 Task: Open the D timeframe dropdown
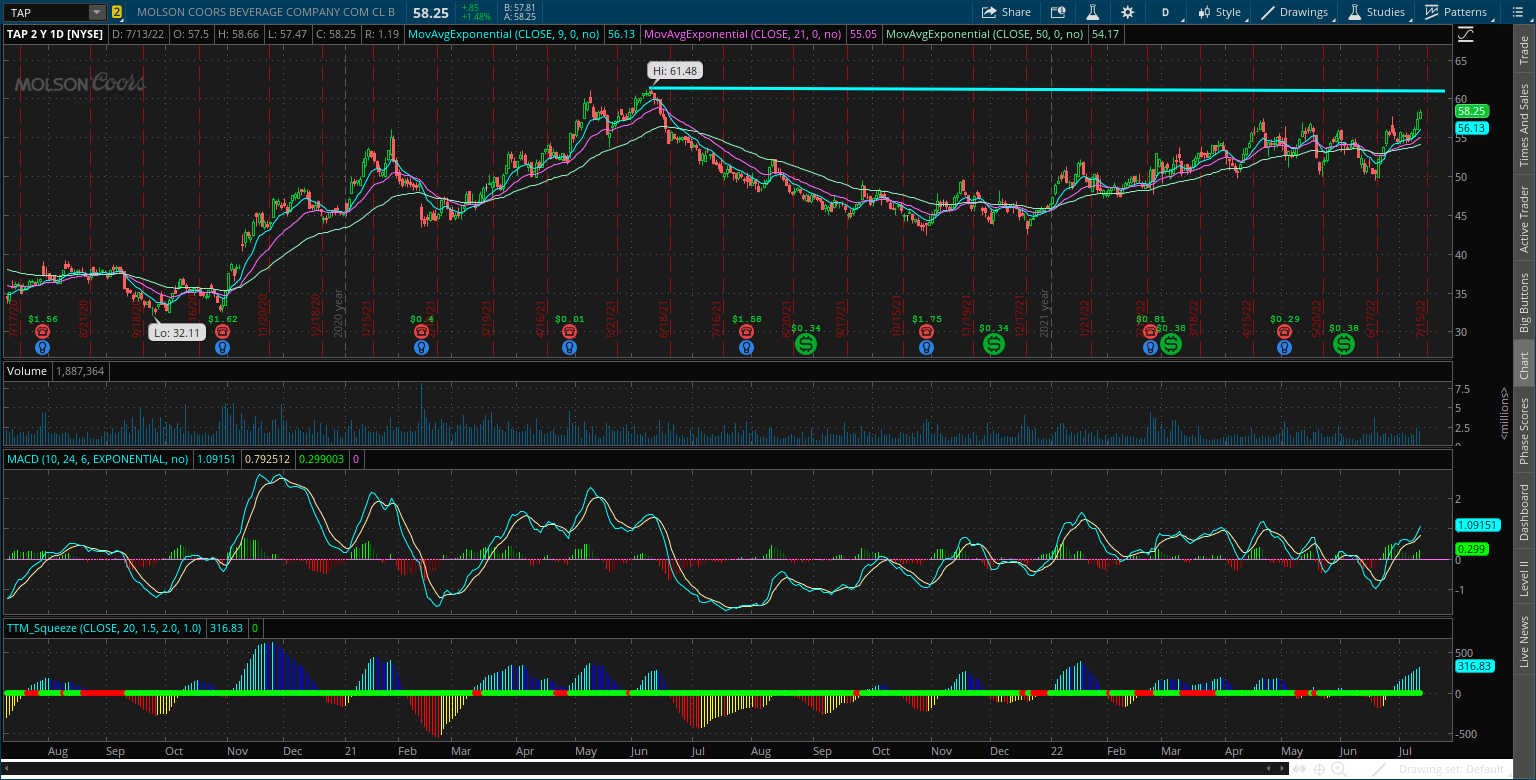[1168, 12]
